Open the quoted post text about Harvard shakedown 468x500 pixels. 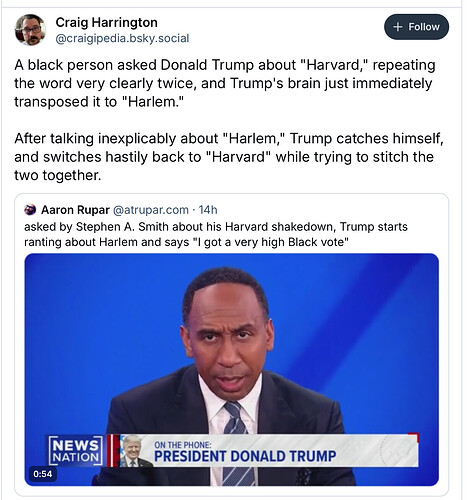coord(216,234)
